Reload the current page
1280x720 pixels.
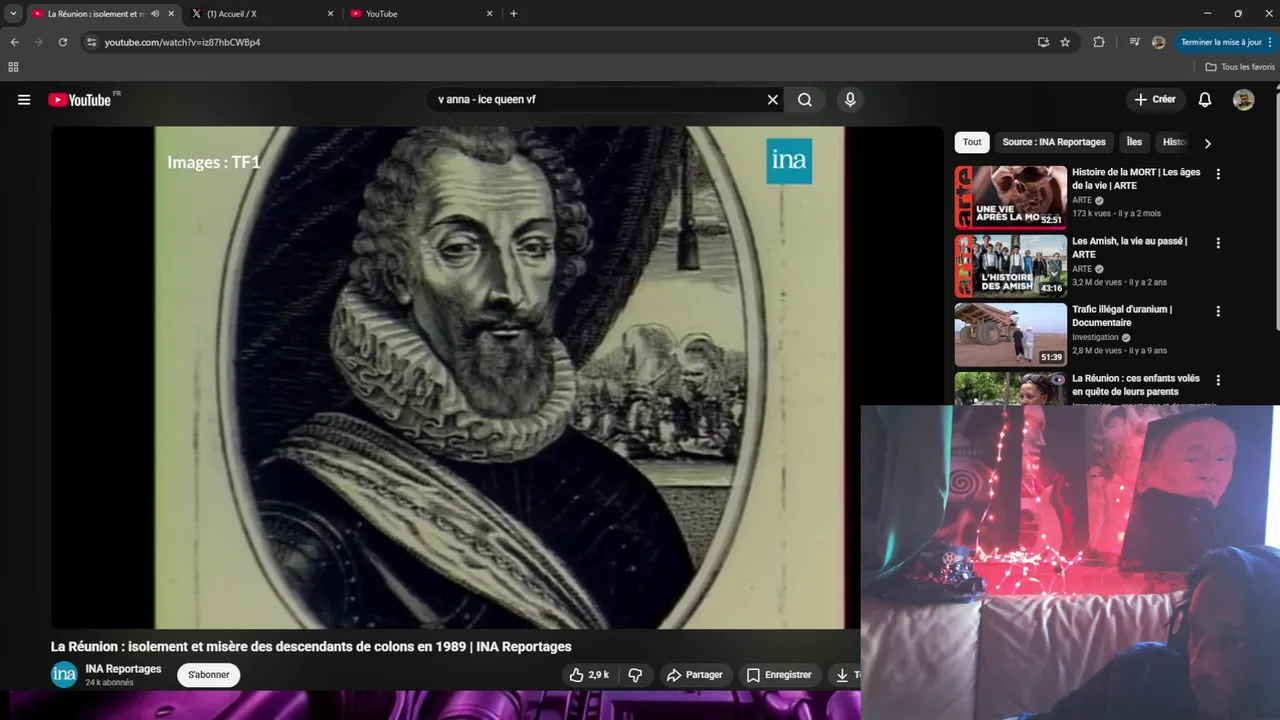[62, 42]
